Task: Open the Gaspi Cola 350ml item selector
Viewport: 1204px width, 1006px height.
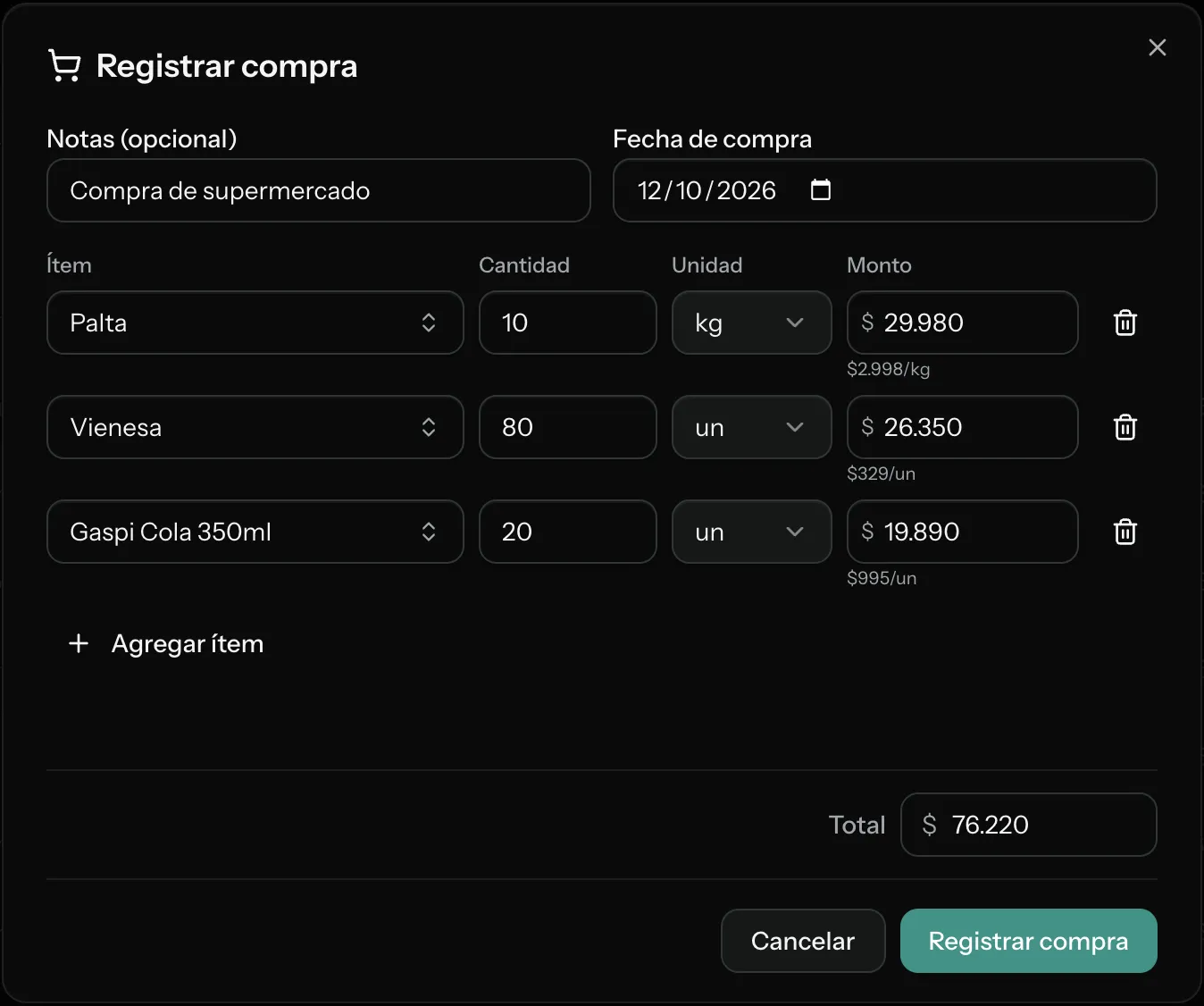Action: [x=255, y=532]
